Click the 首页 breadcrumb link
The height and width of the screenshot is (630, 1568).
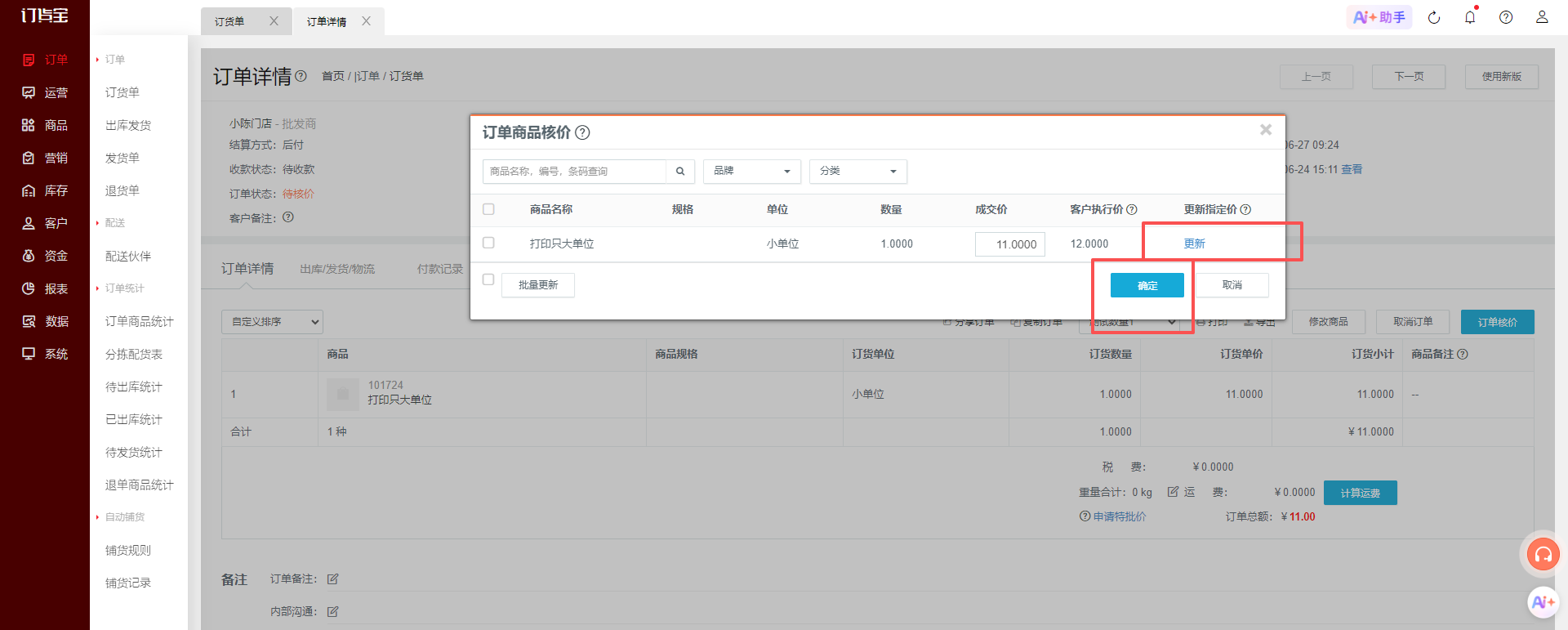point(332,76)
